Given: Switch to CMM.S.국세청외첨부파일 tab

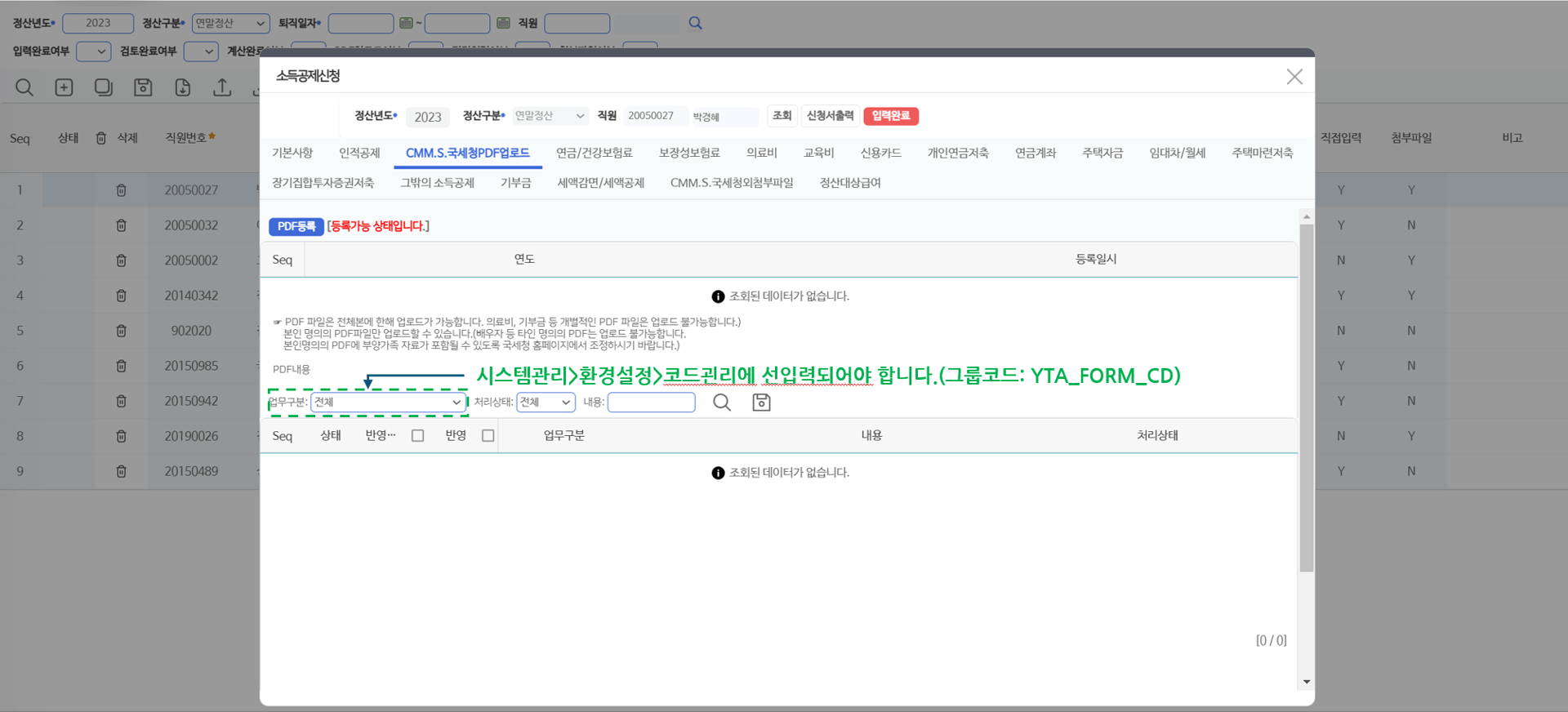Looking at the screenshot, I should click(732, 183).
